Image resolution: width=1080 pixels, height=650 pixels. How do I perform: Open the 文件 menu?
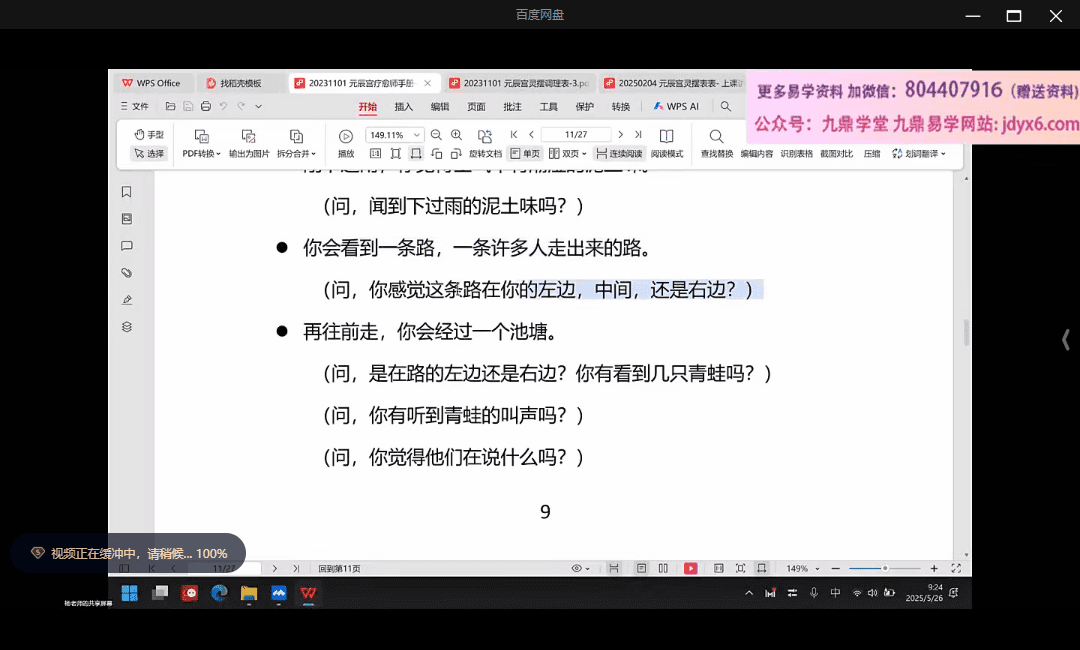(x=135, y=106)
